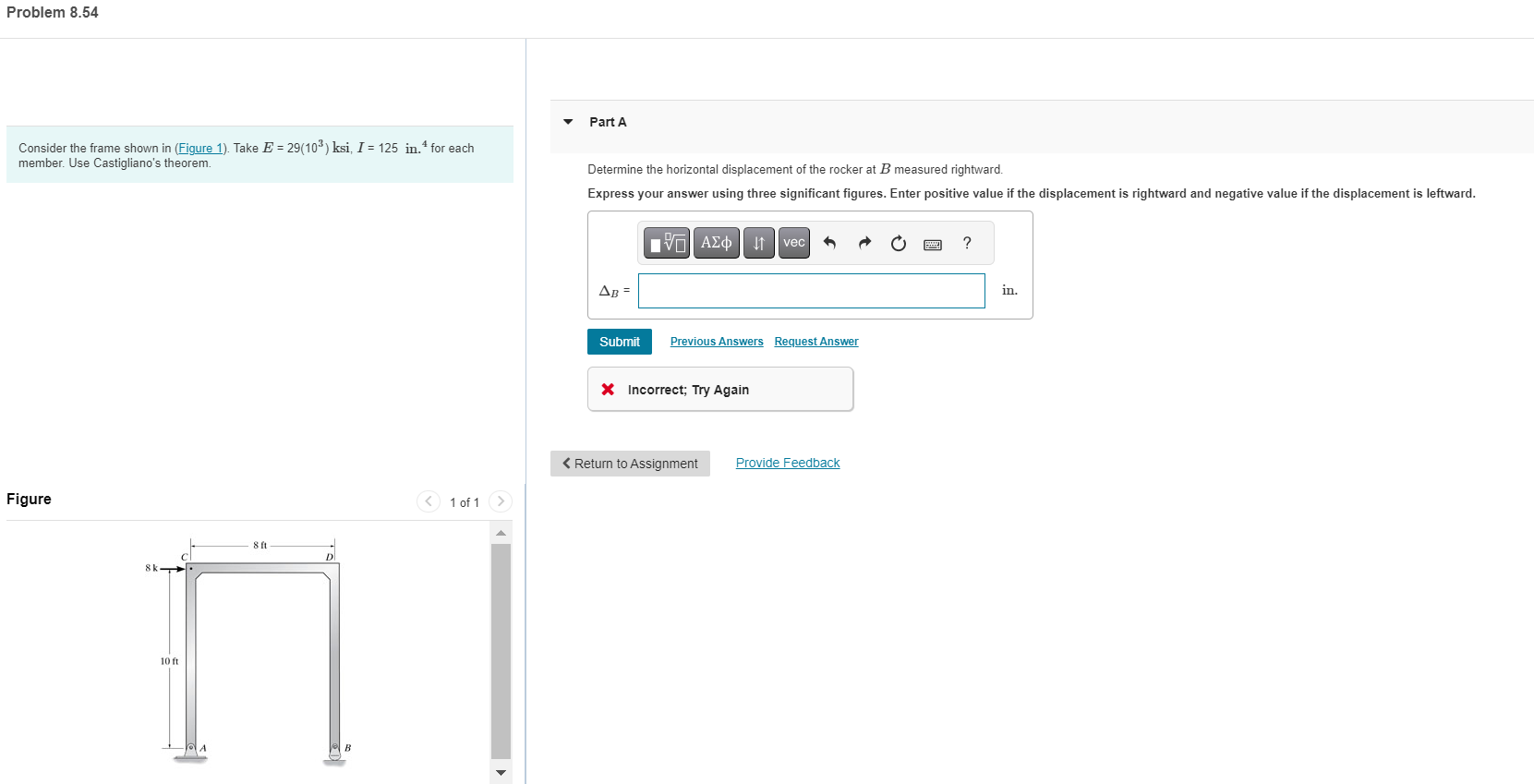Screen dimensions: 1534x784
Task: Insert a vector with vec button
Action: pos(794,243)
